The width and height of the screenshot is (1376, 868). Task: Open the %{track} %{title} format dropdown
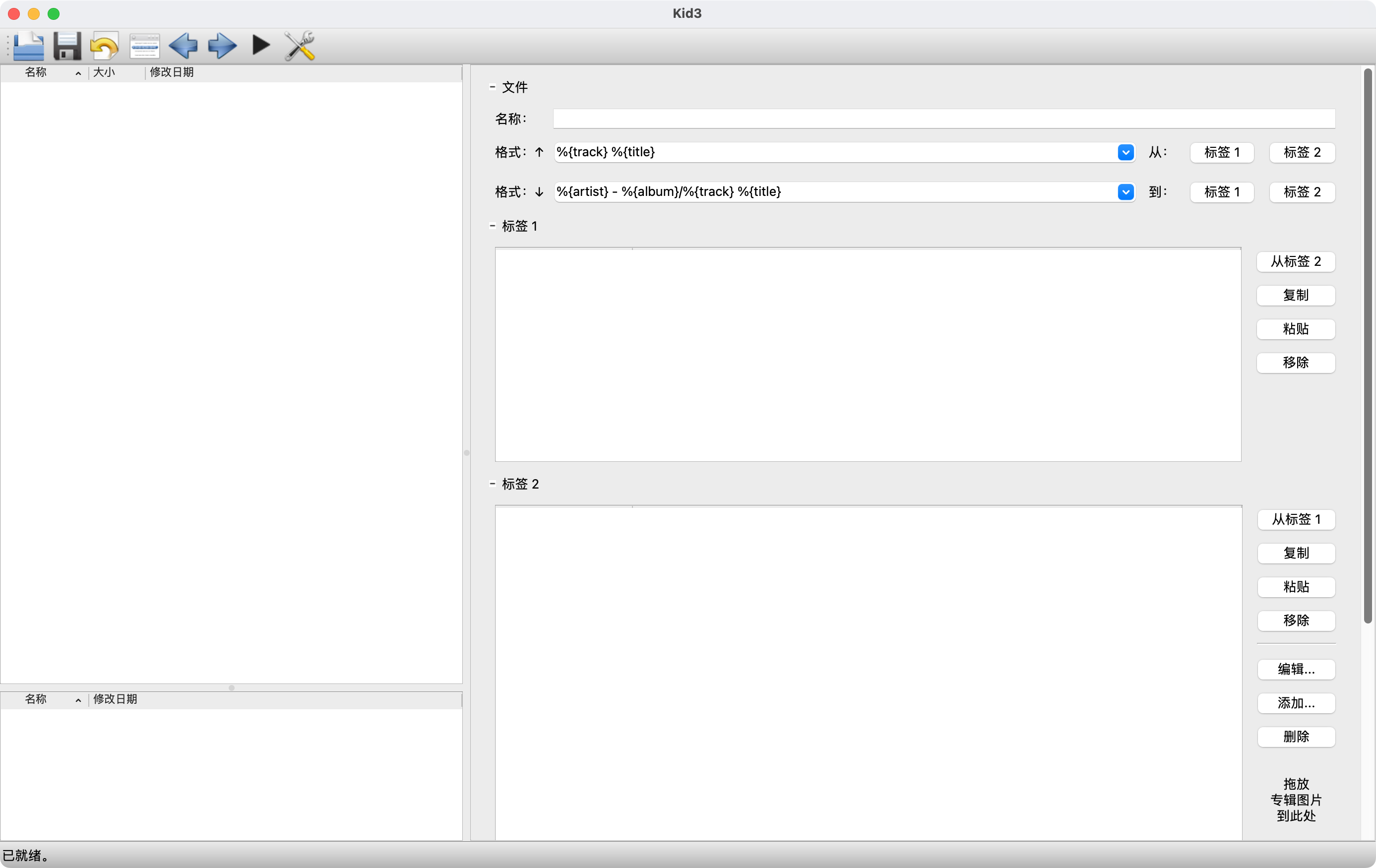point(1125,152)
